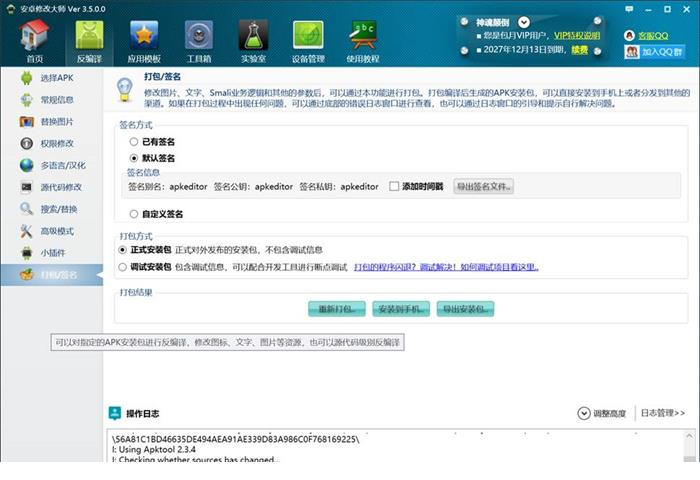Select the 应用模板 star icon

pos(144,40)
